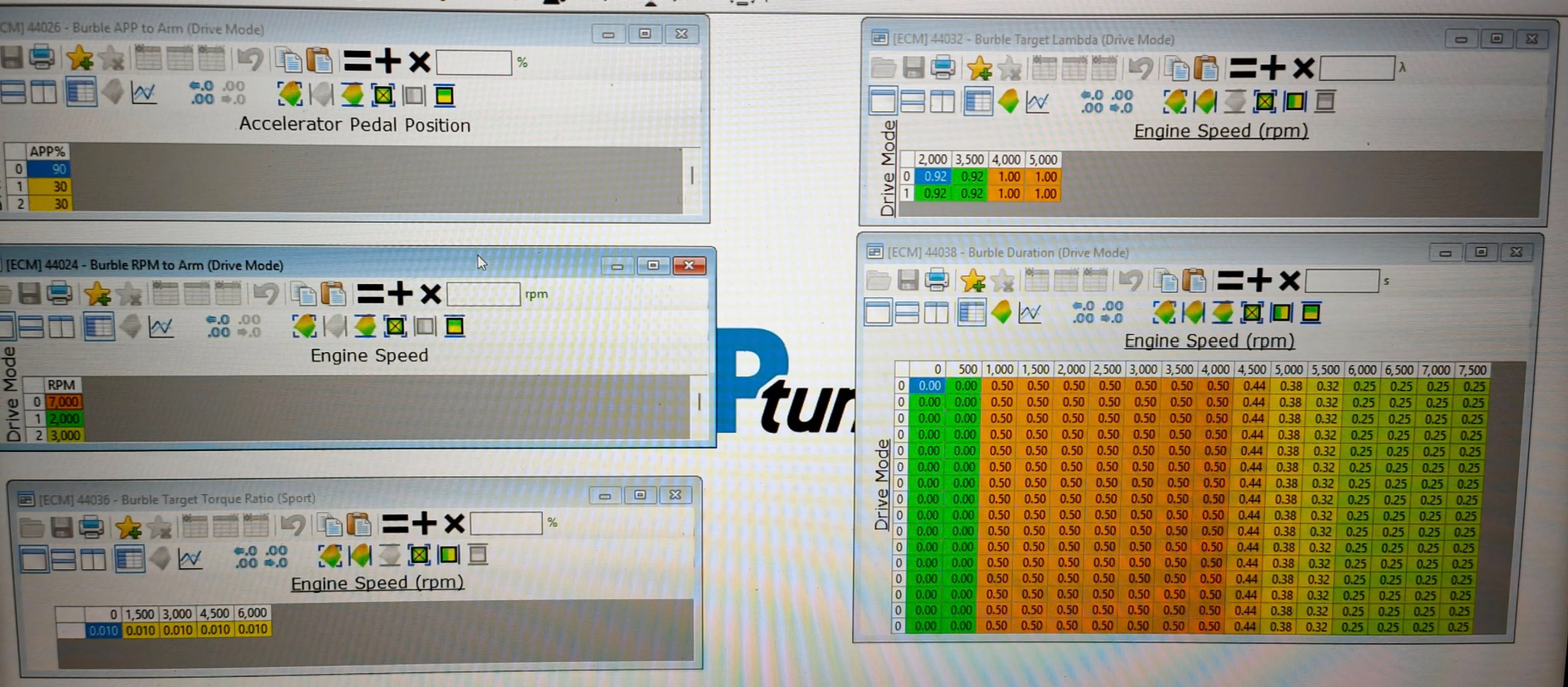This screenshot has width=1568, height=687.
Task: Open graph view in Burble Target Torque Ratio window
Action: (190, 559)
